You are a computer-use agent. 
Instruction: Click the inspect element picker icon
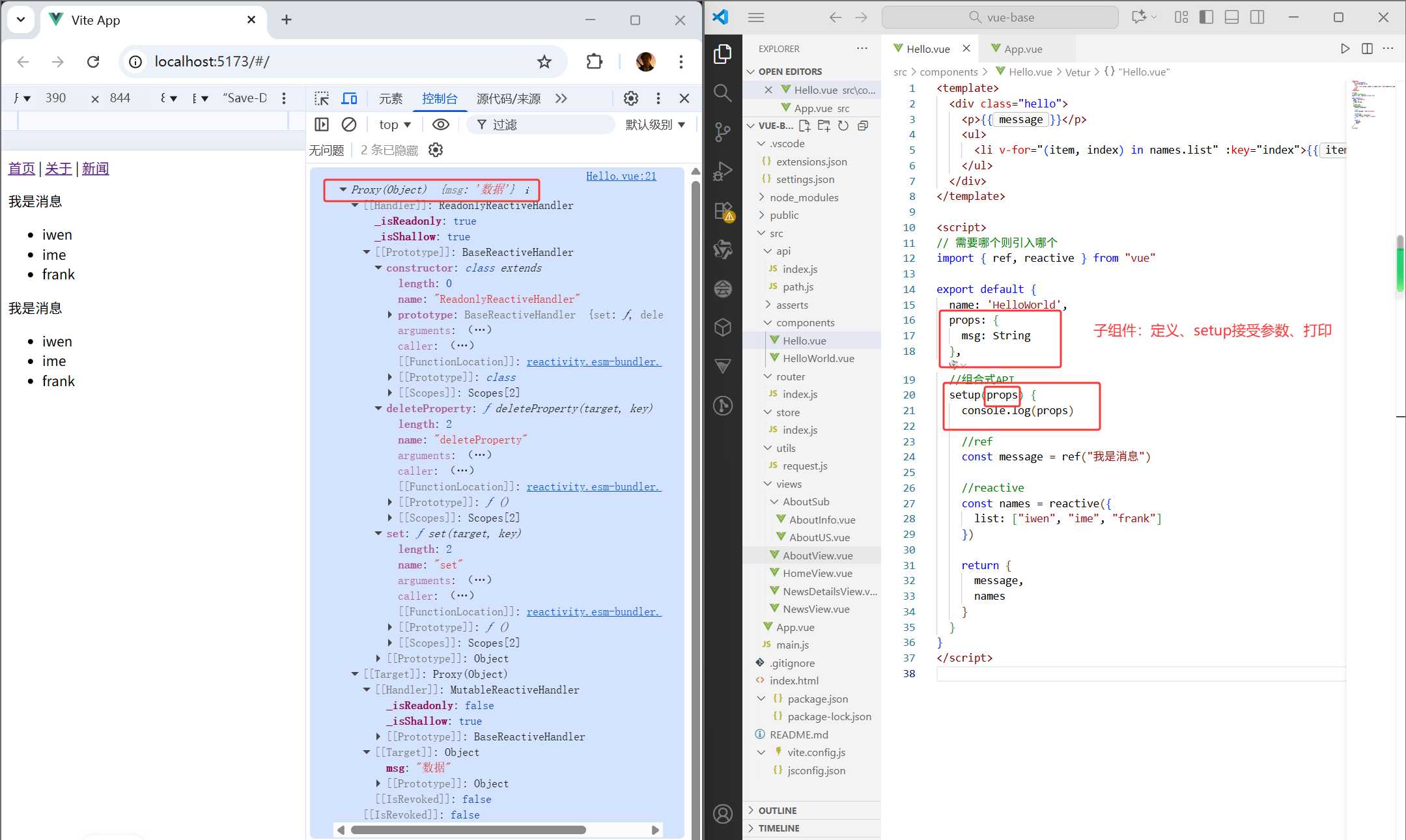pos(322,98)
